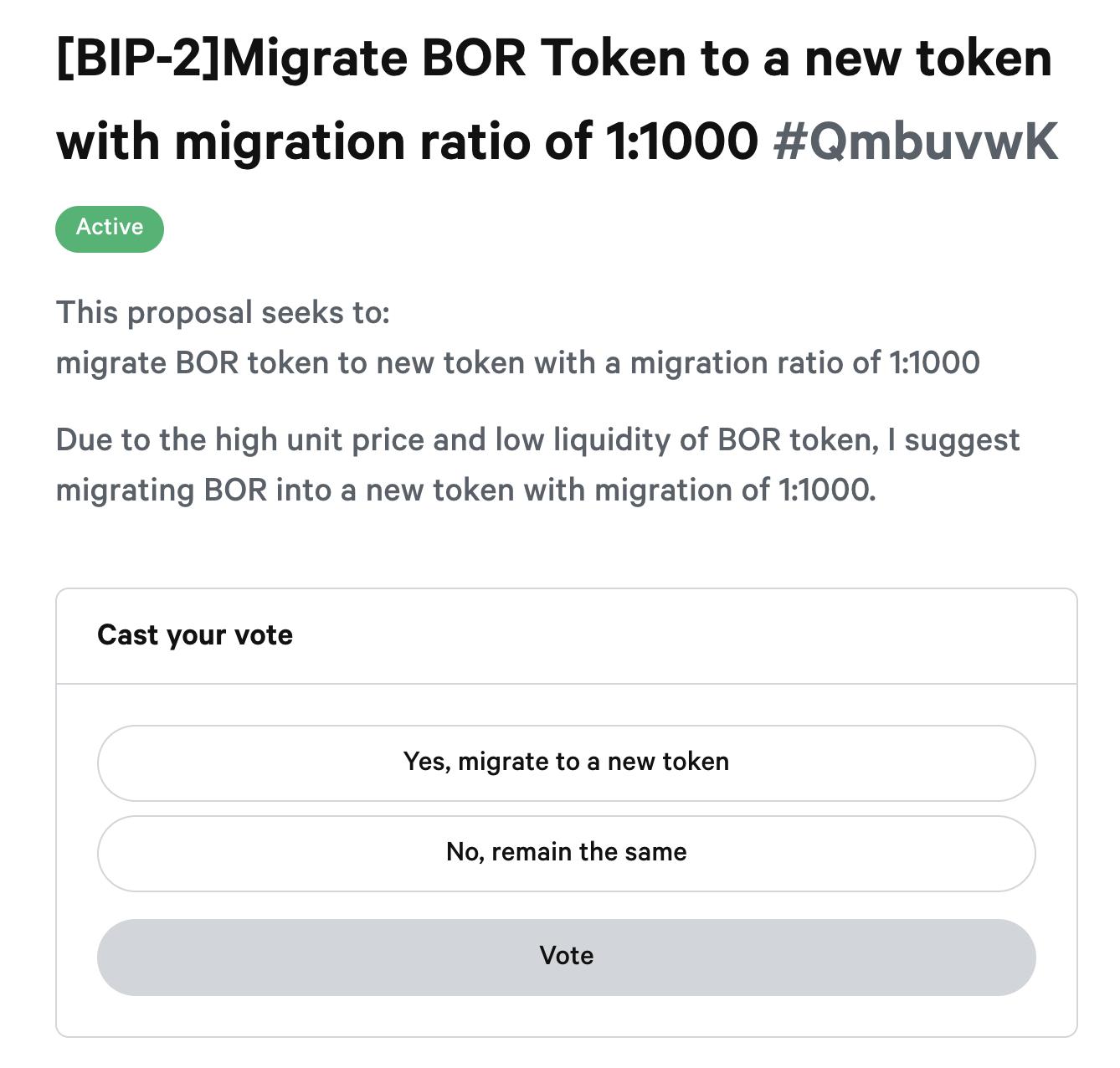1120x1068 pixels.
Task: Click "BOR token, I" in the description
Action: (806, 439)
